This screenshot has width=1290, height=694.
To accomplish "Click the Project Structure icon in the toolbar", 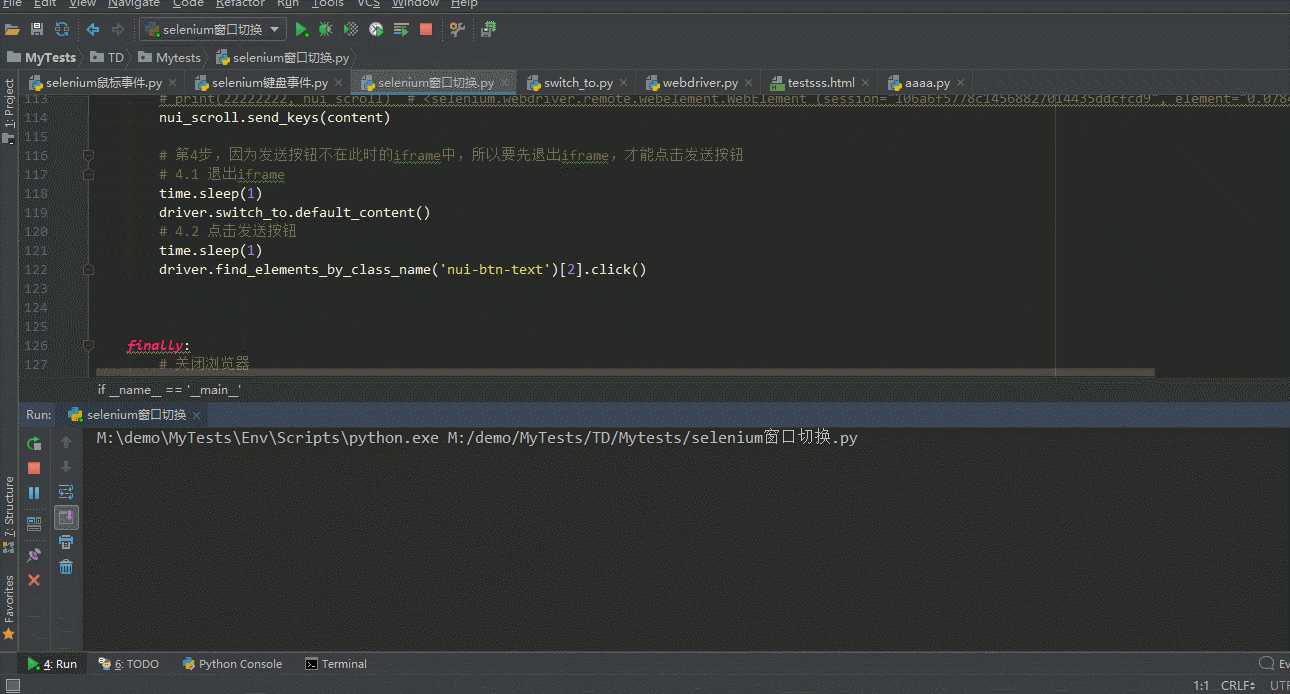I will (488, 30).
